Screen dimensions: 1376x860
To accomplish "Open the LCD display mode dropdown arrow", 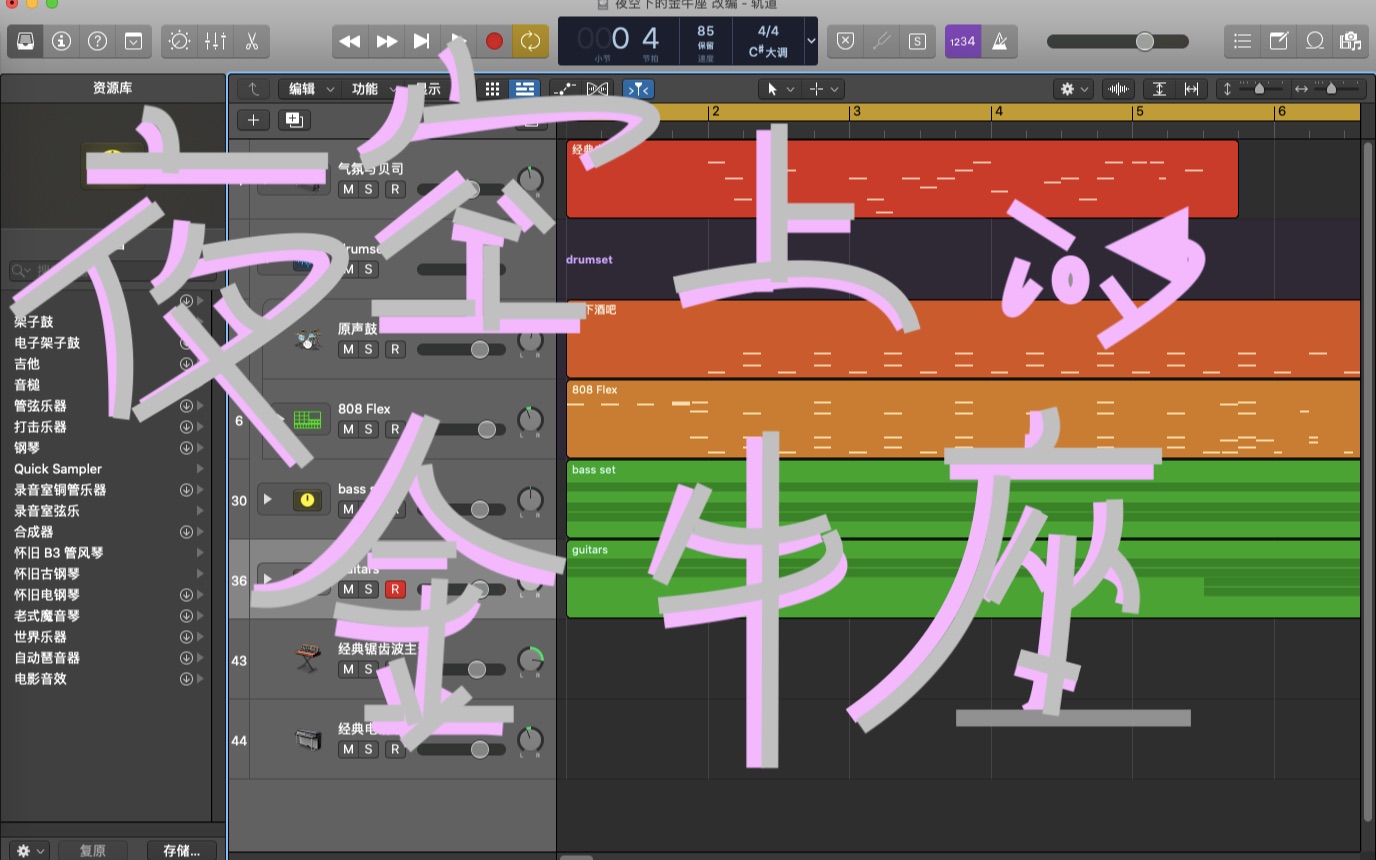I will 811,41.
